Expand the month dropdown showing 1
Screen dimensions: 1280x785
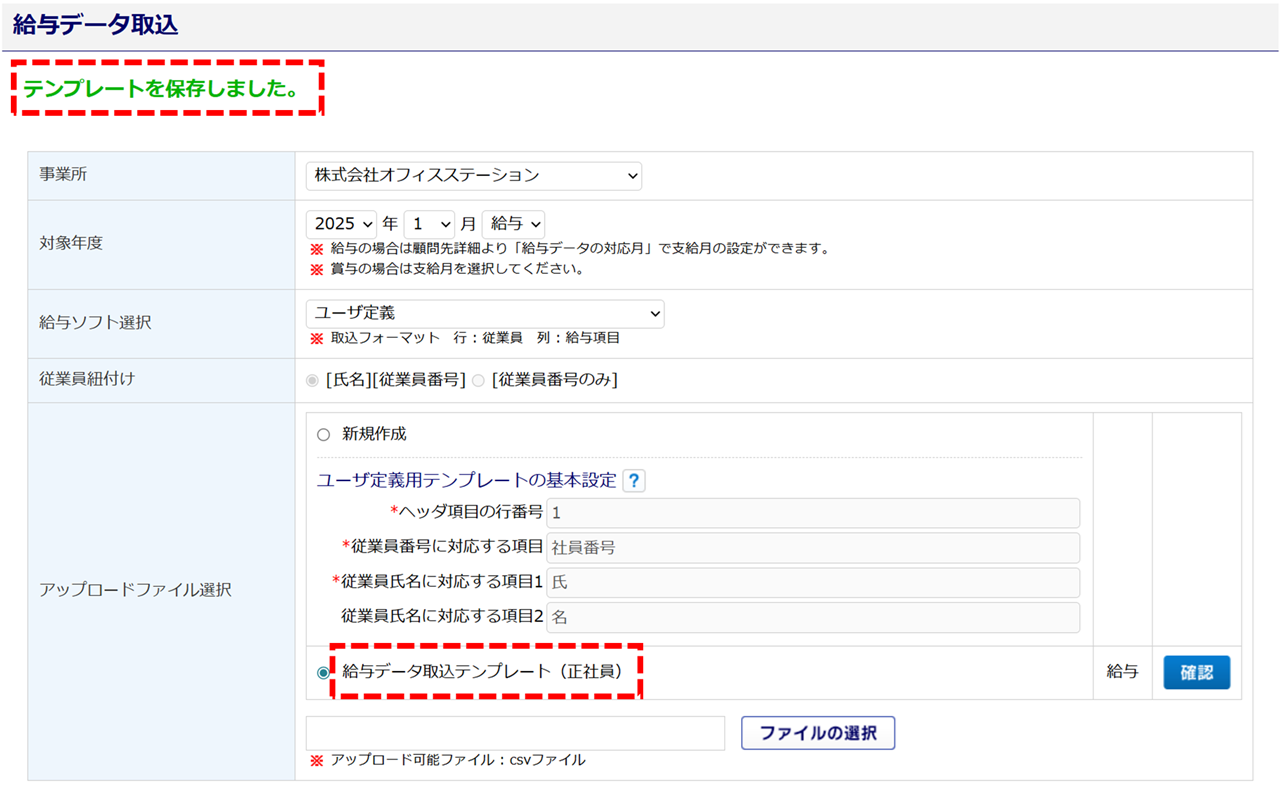pyautogui.click(x=429, y=224)
